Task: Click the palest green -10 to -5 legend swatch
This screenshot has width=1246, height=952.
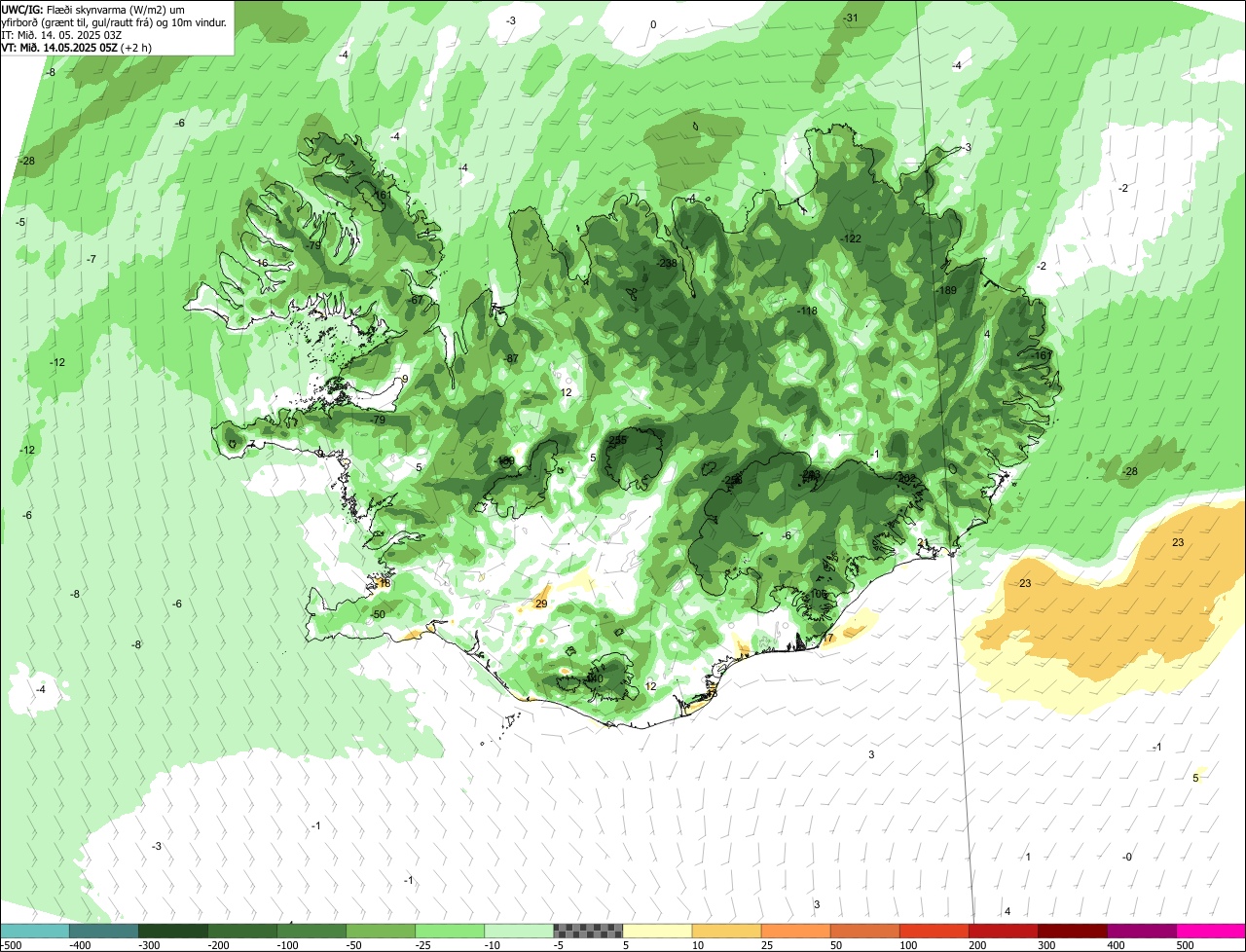Action: point(519,931)
